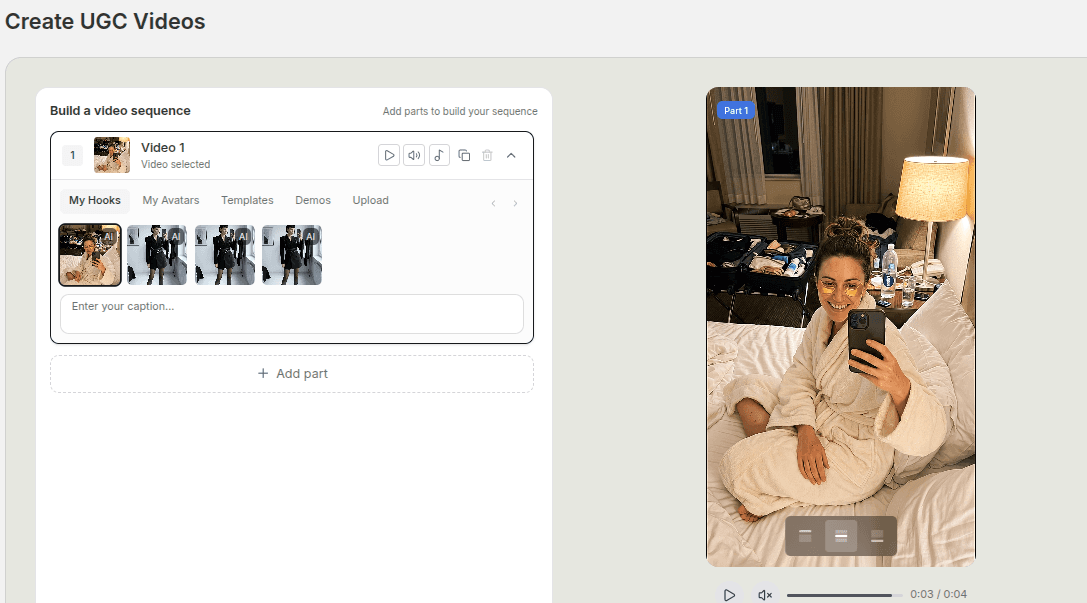
Task: Select the second AI avatar hook thumbnail
Action: (x=157, y=254)
